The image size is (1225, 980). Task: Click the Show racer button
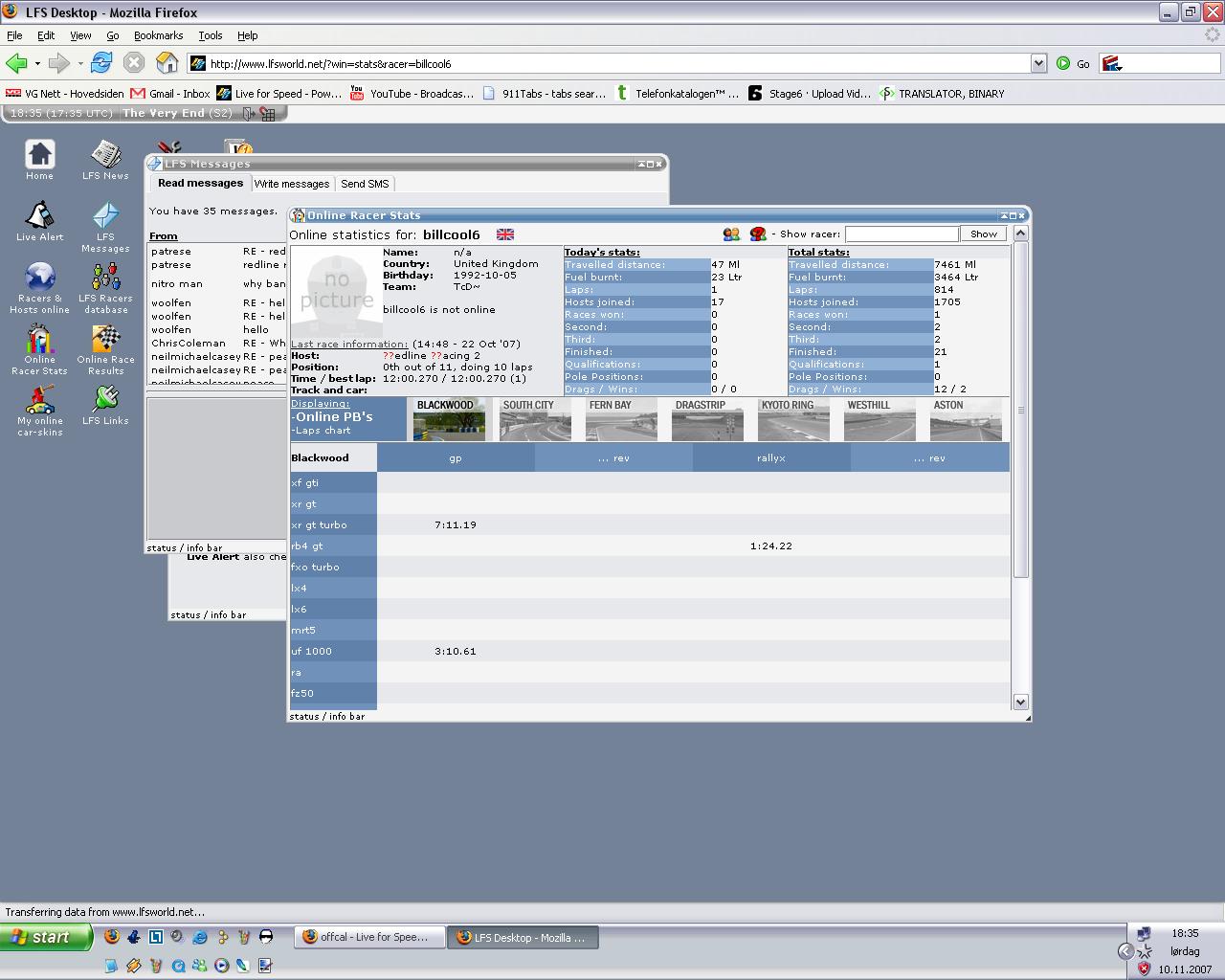point(984,234)
